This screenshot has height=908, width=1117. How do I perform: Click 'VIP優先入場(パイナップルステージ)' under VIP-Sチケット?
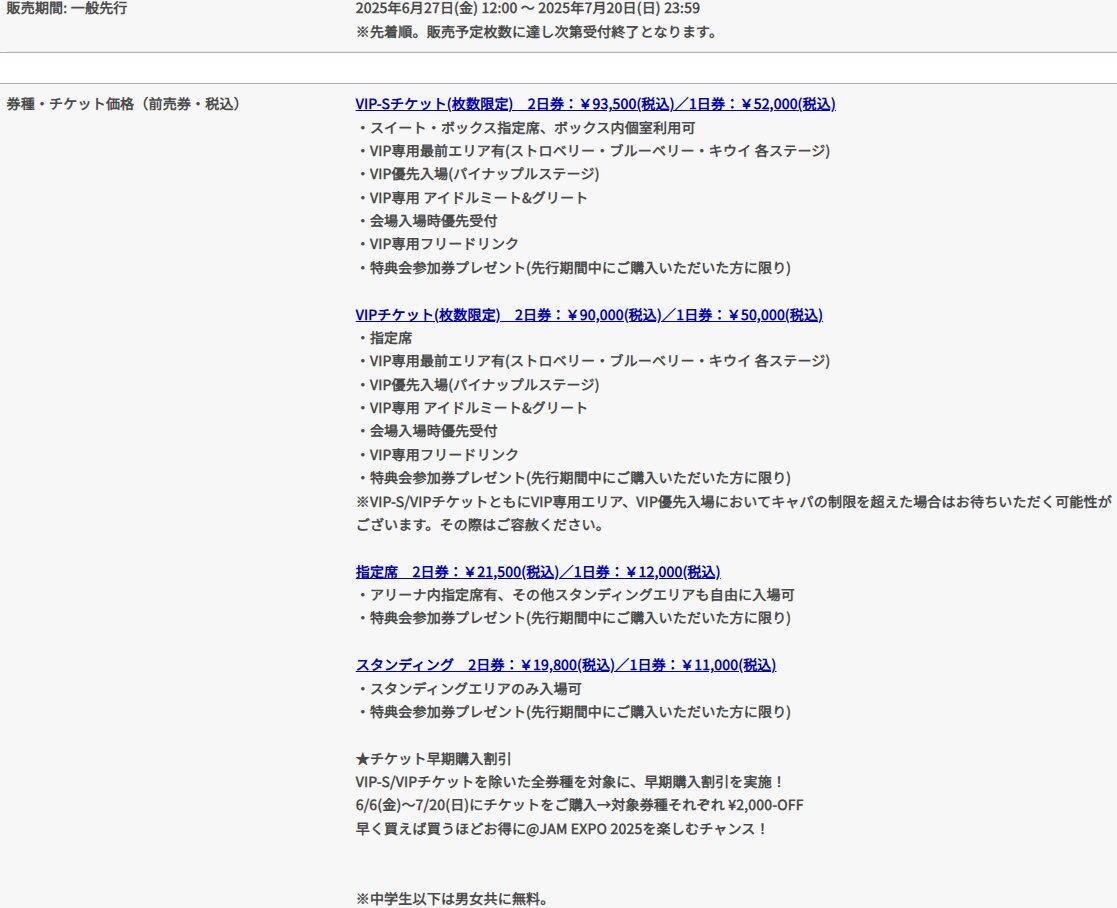(x=477, y=174)
